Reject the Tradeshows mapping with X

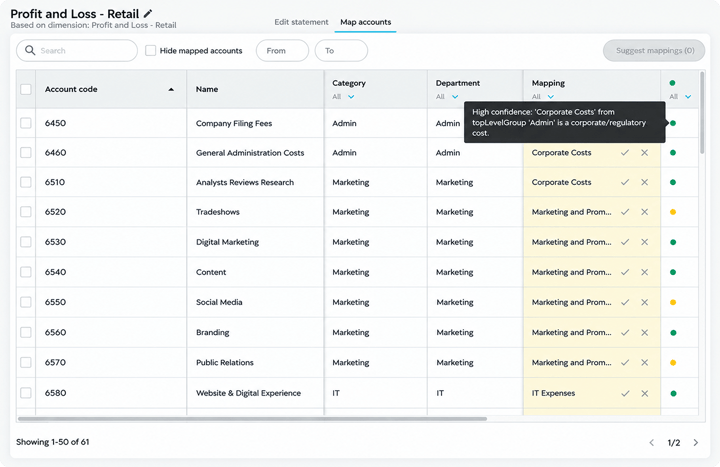point(645,212)
